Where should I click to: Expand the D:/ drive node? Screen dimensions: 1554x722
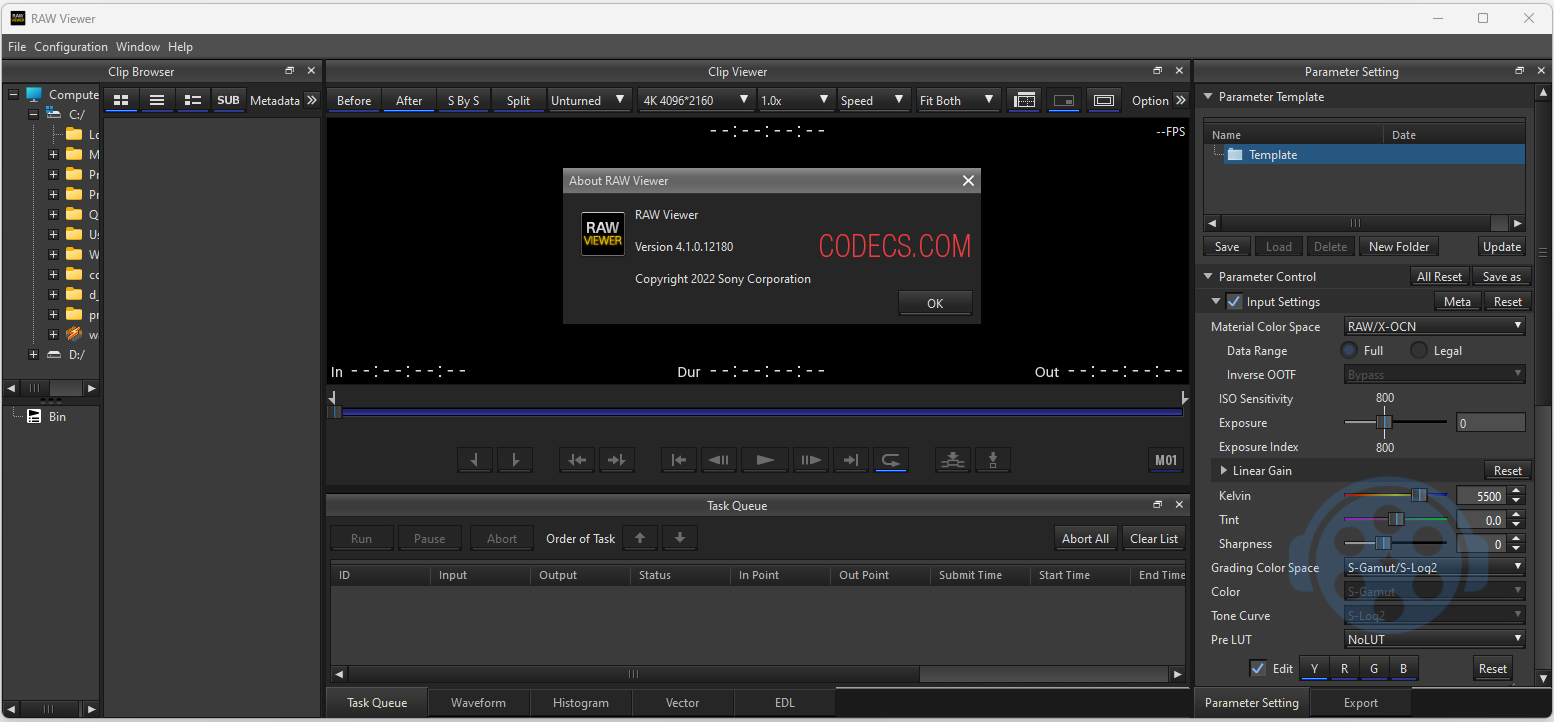pyautogui.click(x=33, y=354)
